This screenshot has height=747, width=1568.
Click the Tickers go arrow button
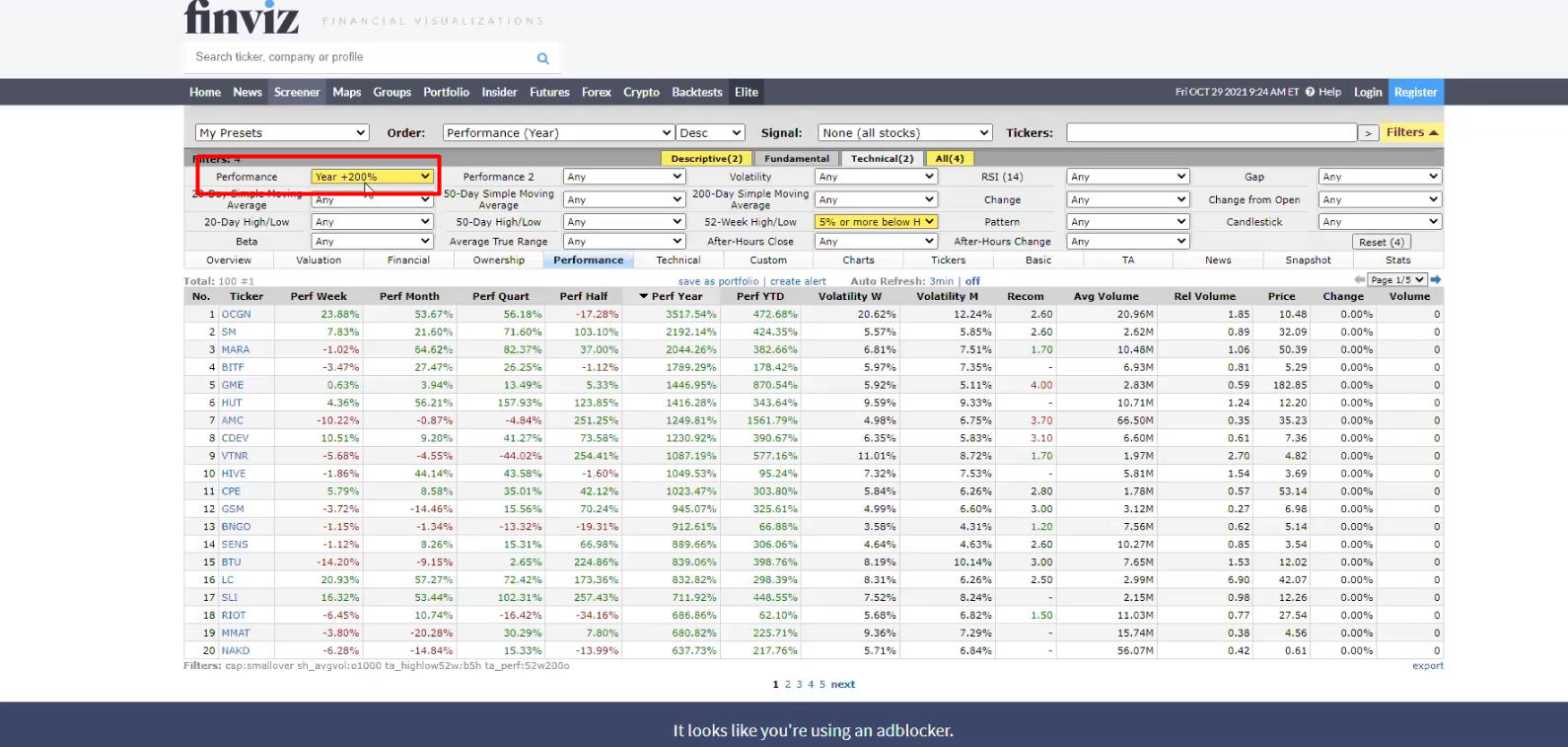click(x=1368, y=133)
